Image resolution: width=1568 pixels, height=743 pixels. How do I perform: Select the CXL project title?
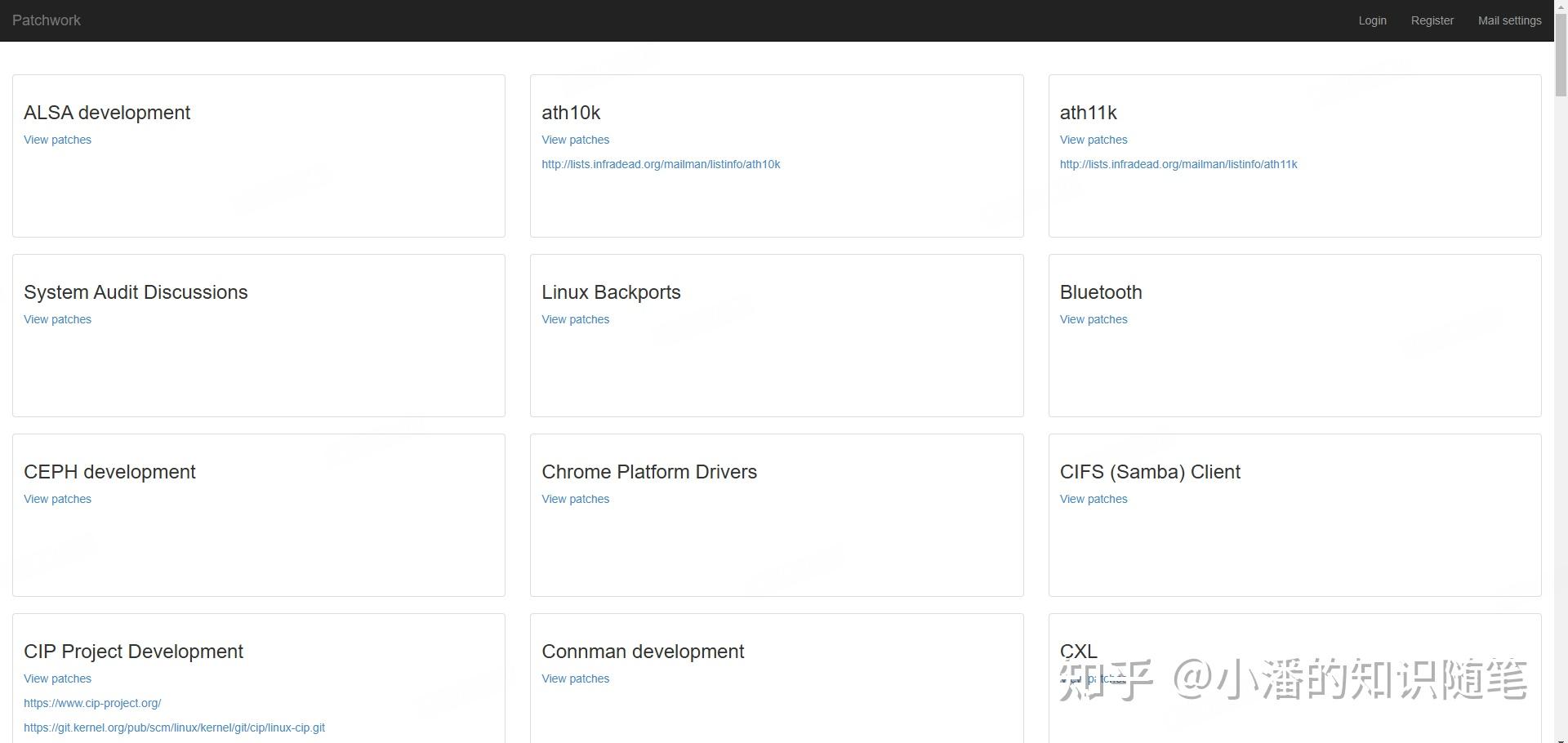pyautogui.click(x=1078, y=652)
